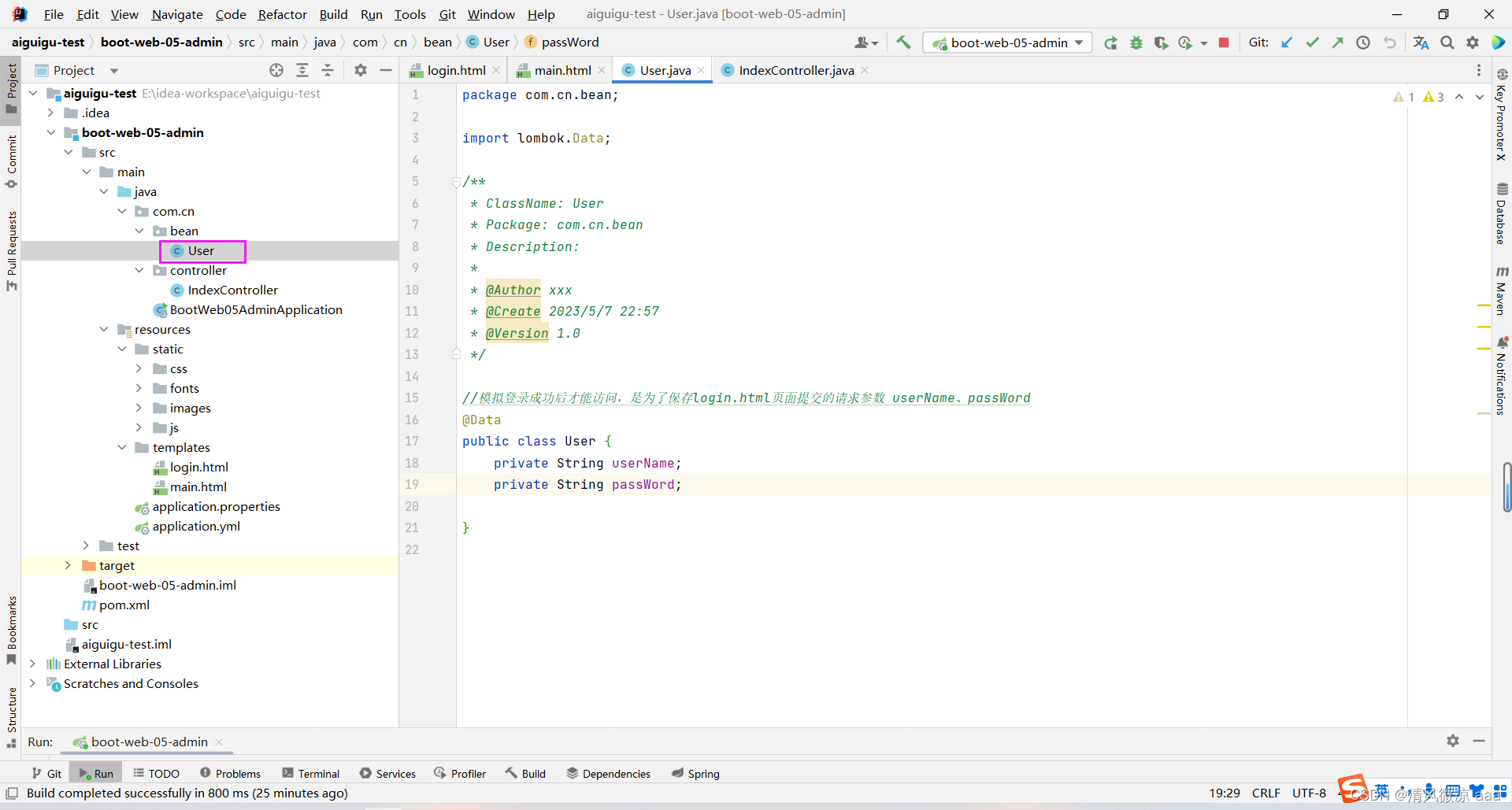
Task: Show Git history clock icon
Action: [1362, 43]
